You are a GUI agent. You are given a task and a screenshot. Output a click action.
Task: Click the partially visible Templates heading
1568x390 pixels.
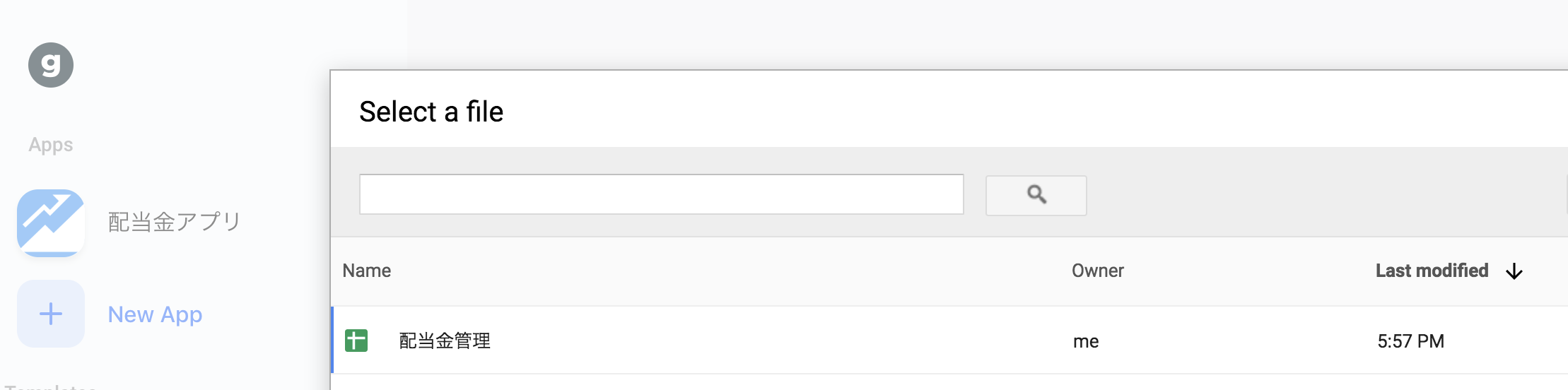pos(51,386)
